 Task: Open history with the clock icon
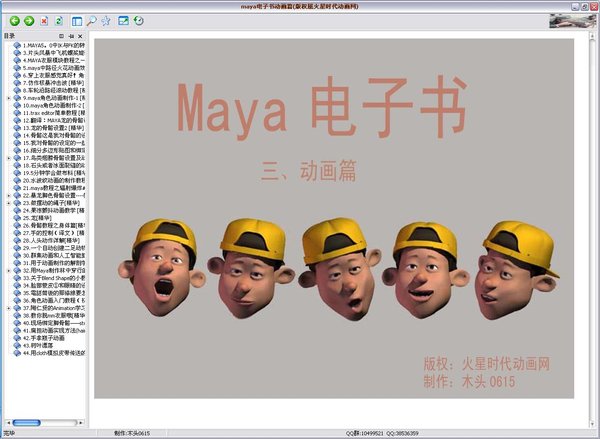pos(139,21)
